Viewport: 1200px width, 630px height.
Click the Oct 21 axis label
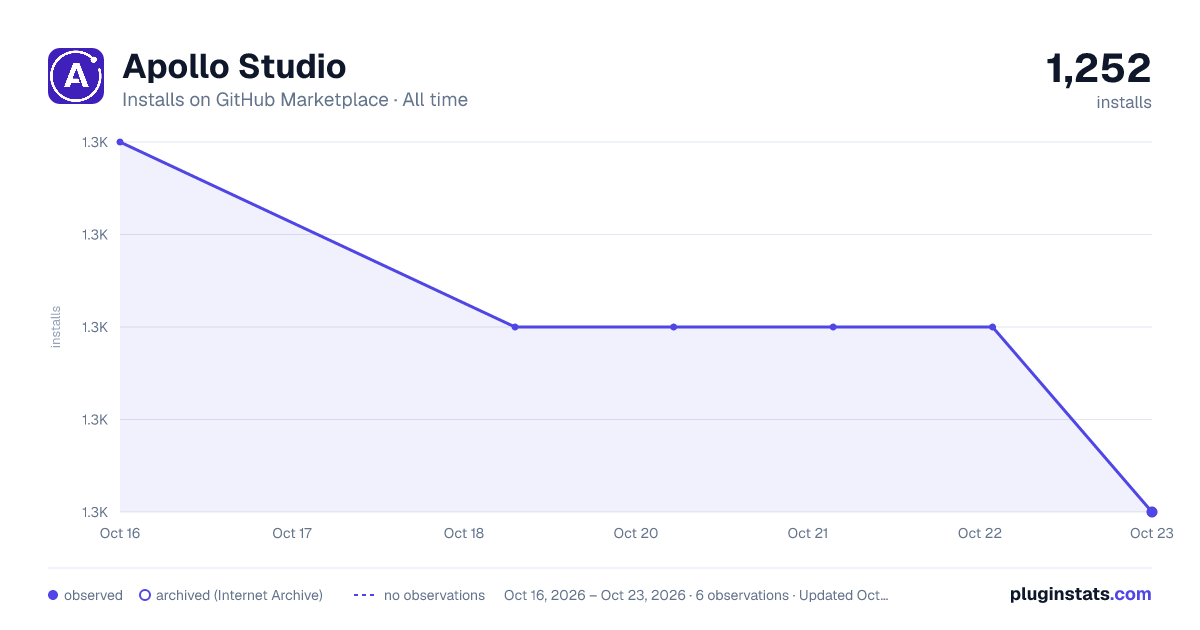coord(808,533)
